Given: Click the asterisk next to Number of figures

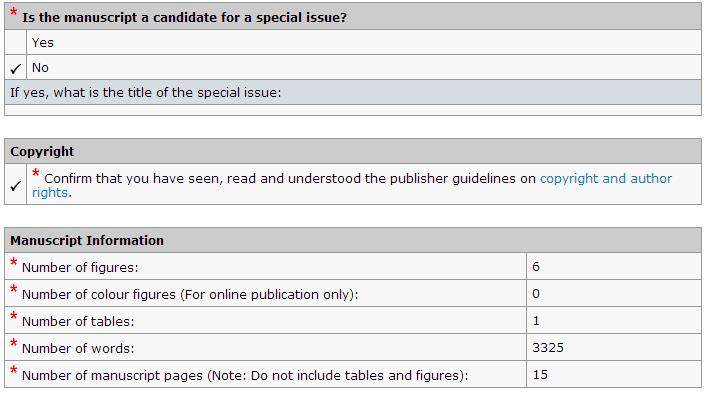Looking at the screenshot, I should pyautogui.click(x=14, y=263).
